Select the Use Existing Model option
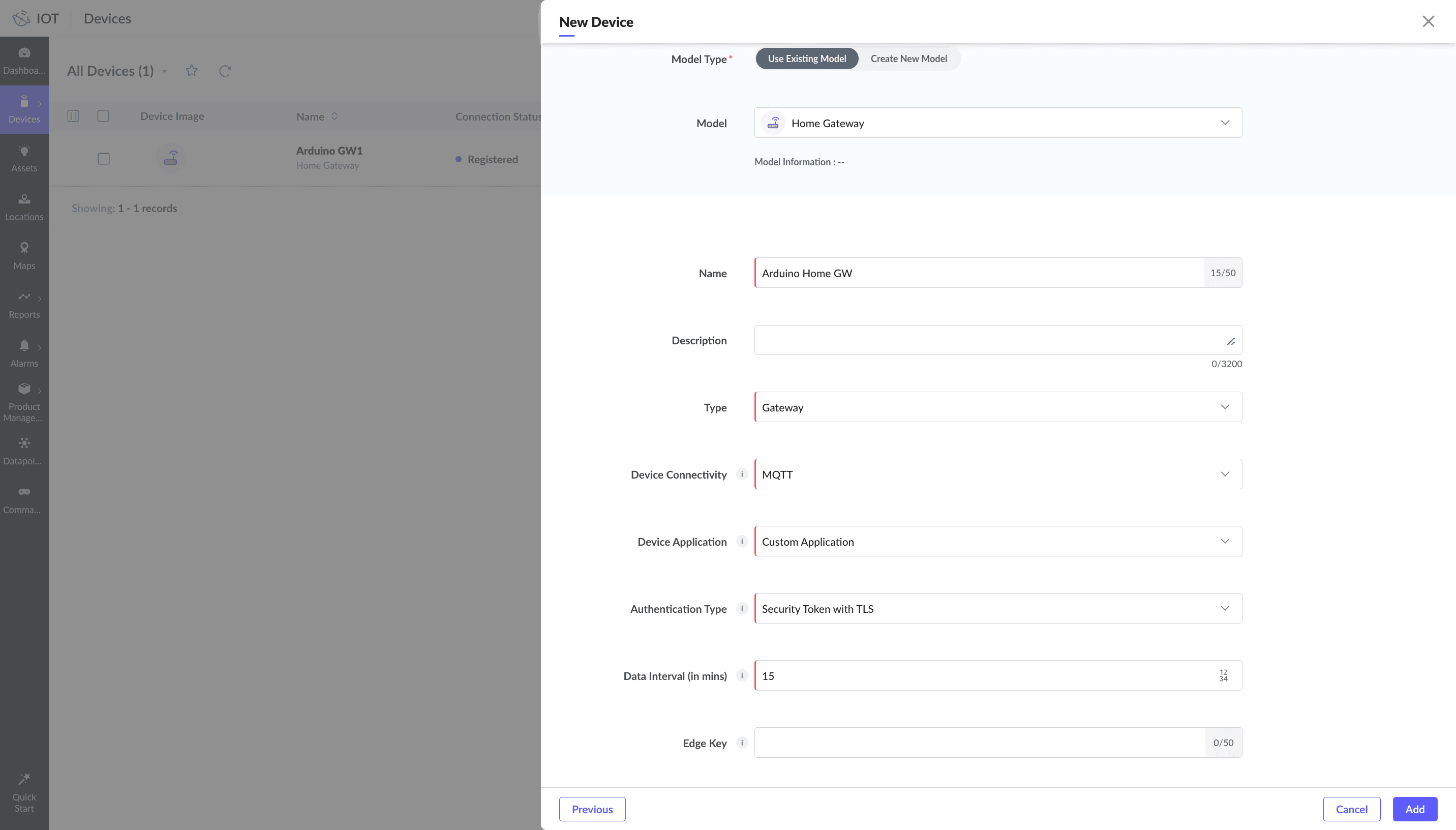The image size is (1456, 830). coord(807,58)
